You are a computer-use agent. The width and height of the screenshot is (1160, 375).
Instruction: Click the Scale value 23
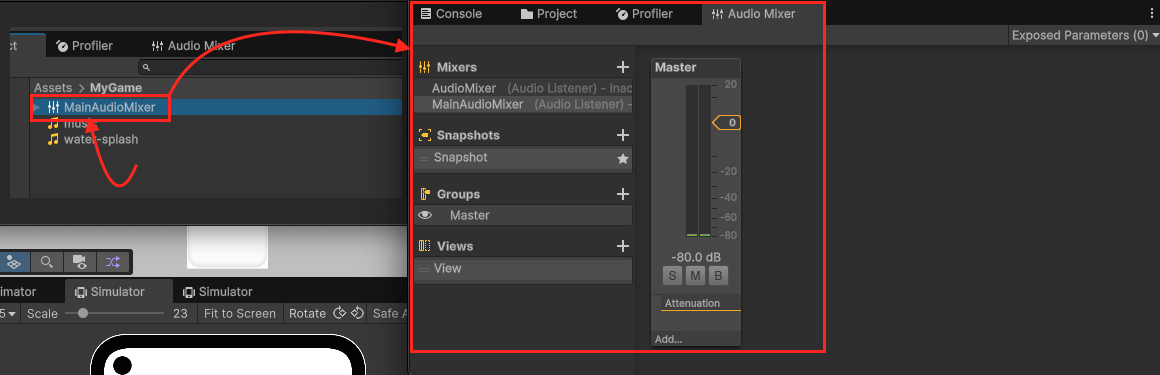(180, 314)
